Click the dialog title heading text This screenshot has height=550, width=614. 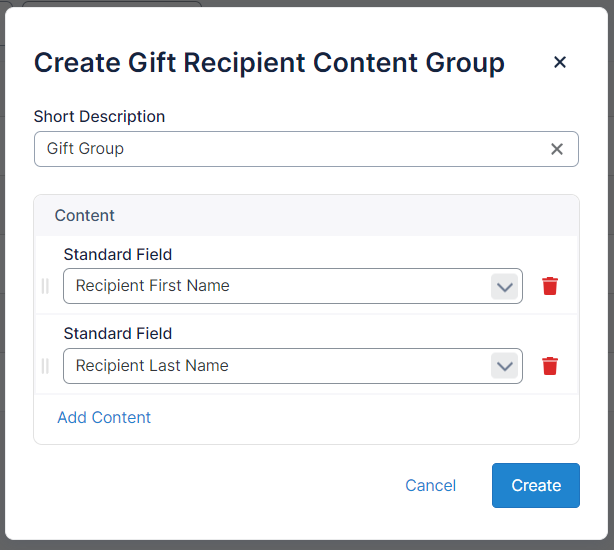click(x=269, y=63)
